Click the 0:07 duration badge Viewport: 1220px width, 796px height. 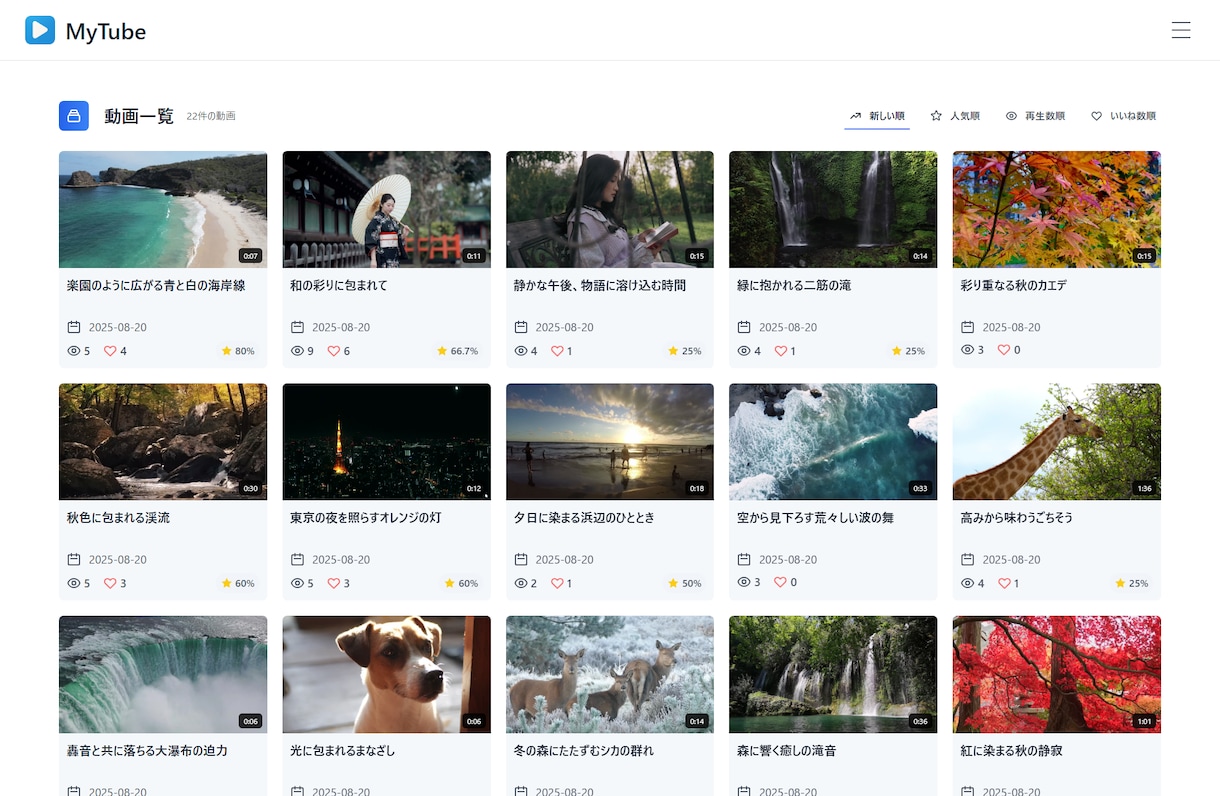pos(251,256)
